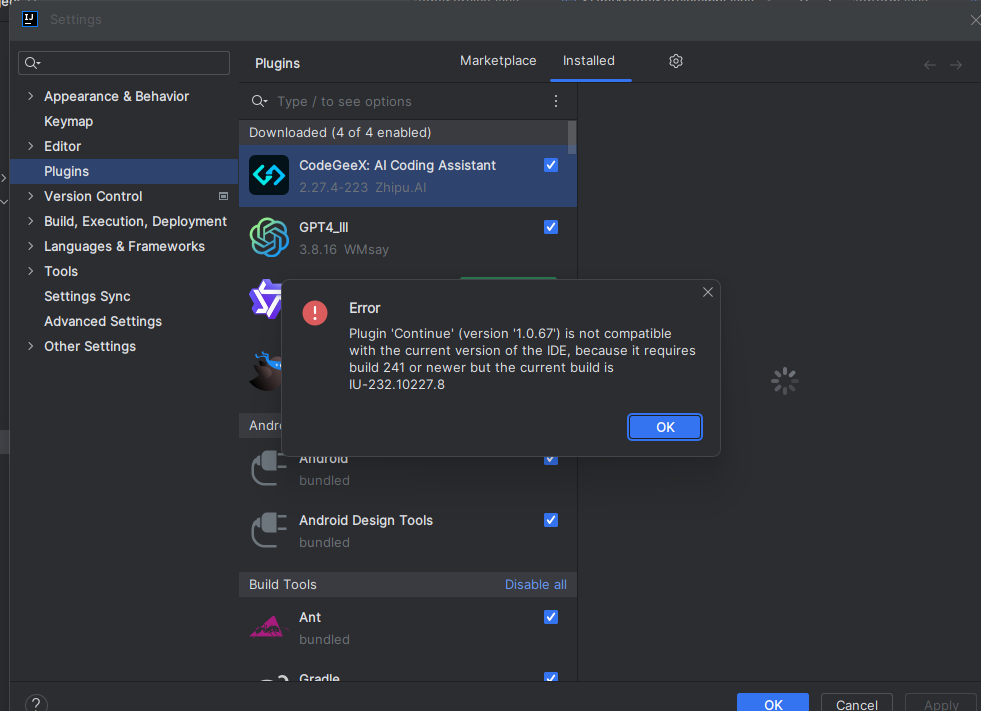Click OK in the Error dialog
The height and width of the screenshot is (711, 981).
point(665,427)
